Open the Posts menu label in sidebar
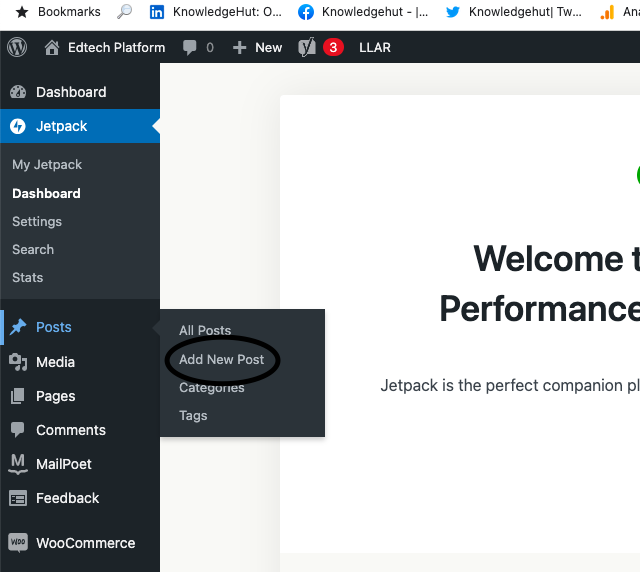640x572 pixels. [x=53, y=327]
